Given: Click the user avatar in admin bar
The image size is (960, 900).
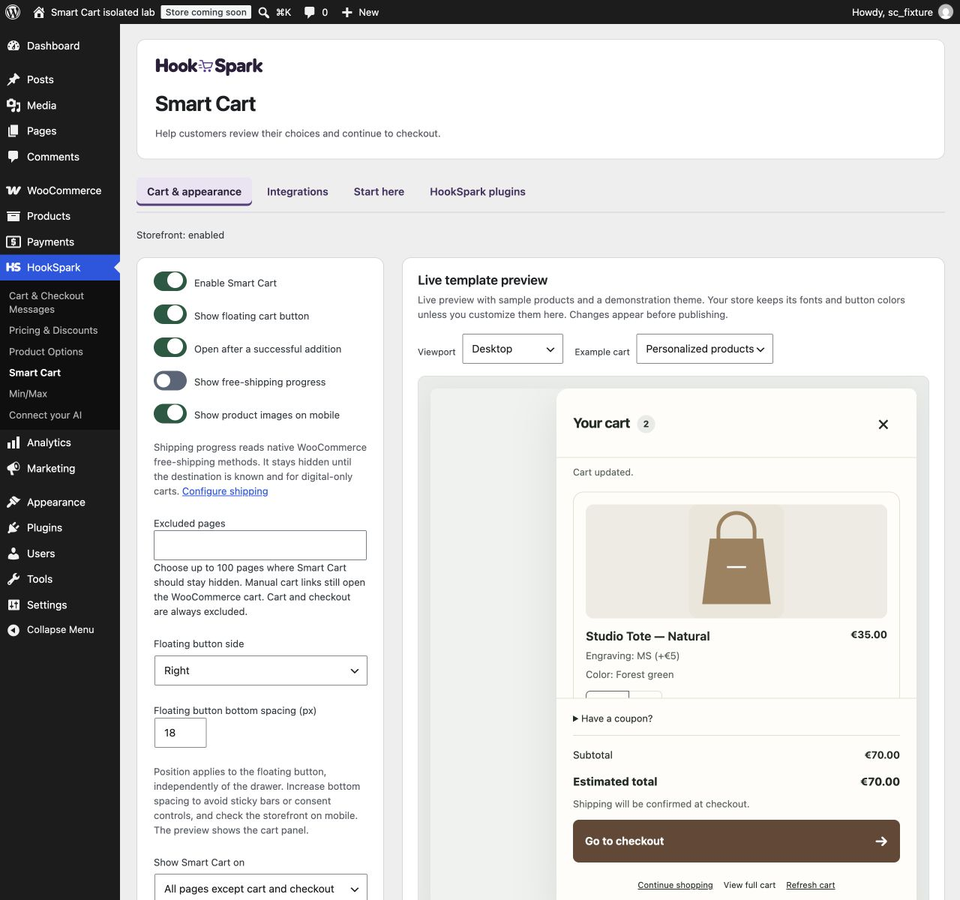Looking at the screenshot, I should click(946, 12).
